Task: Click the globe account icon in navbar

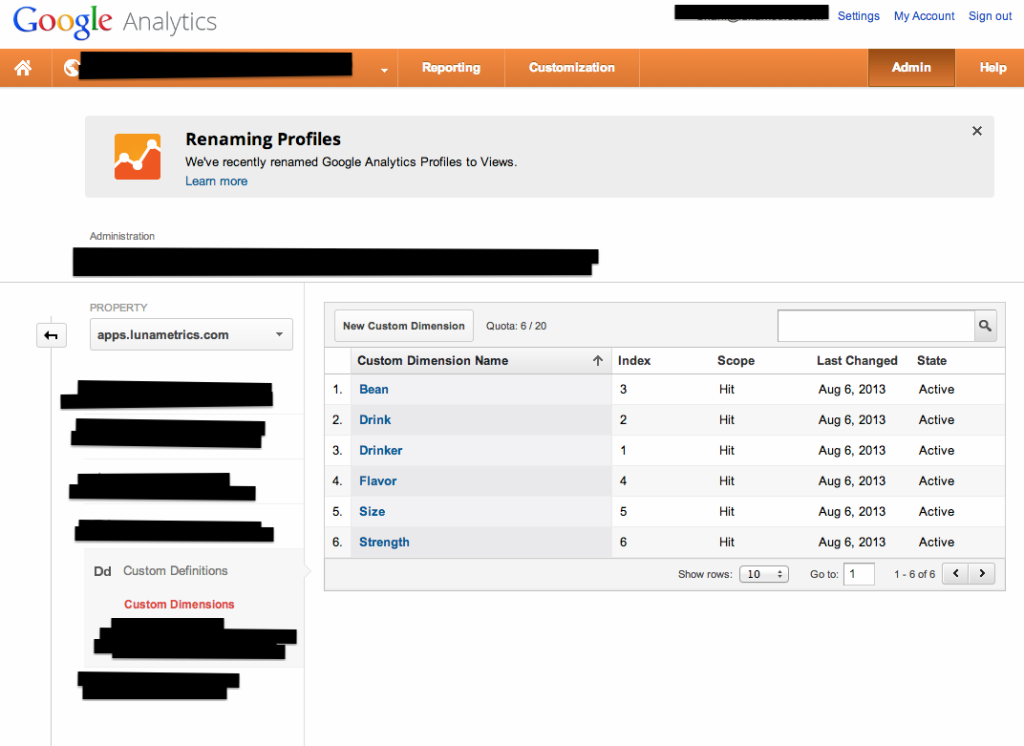Action: (x=71, y=67)
